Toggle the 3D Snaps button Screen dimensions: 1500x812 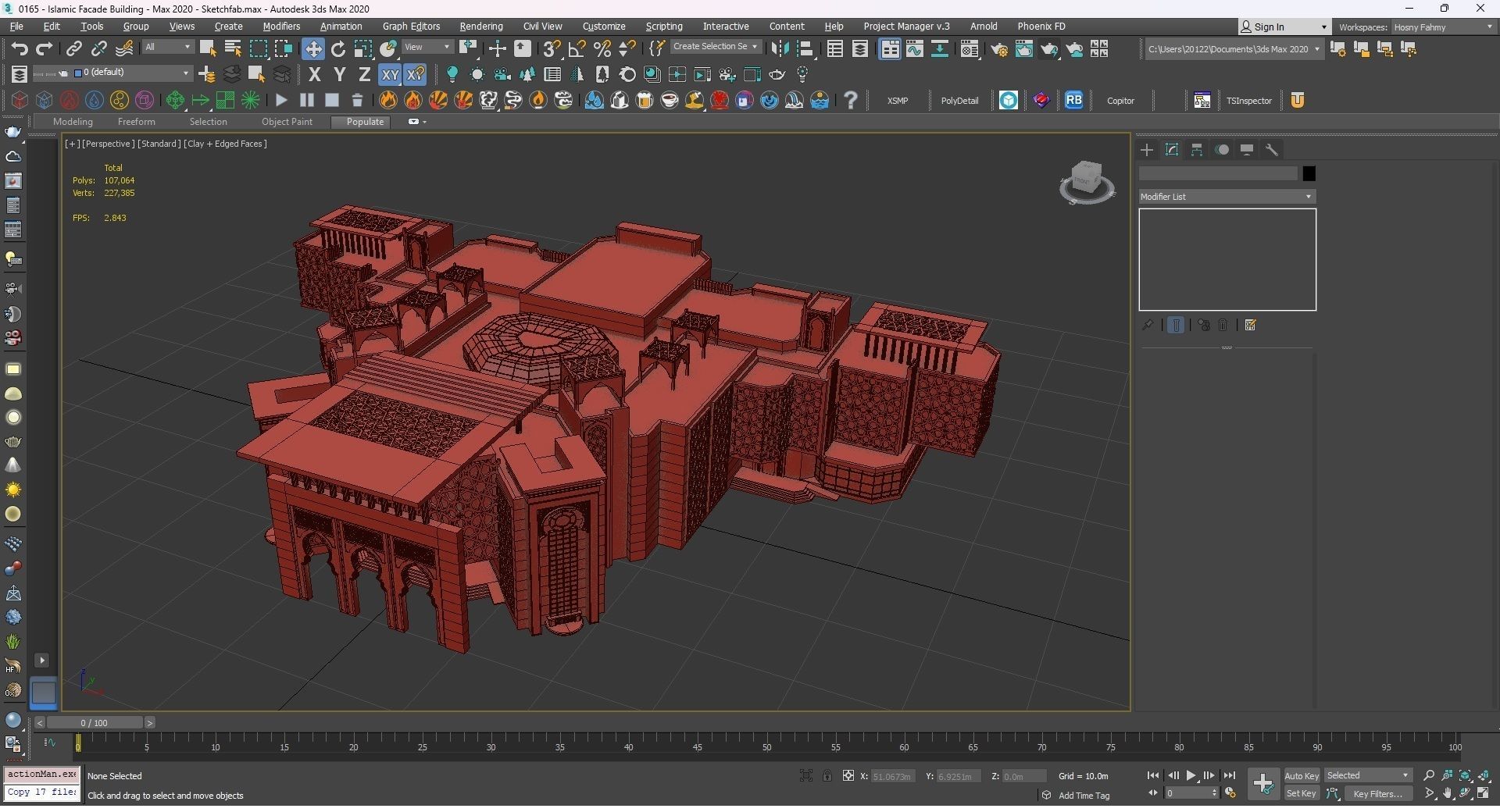pyautogui.click(x=552, y=49)
